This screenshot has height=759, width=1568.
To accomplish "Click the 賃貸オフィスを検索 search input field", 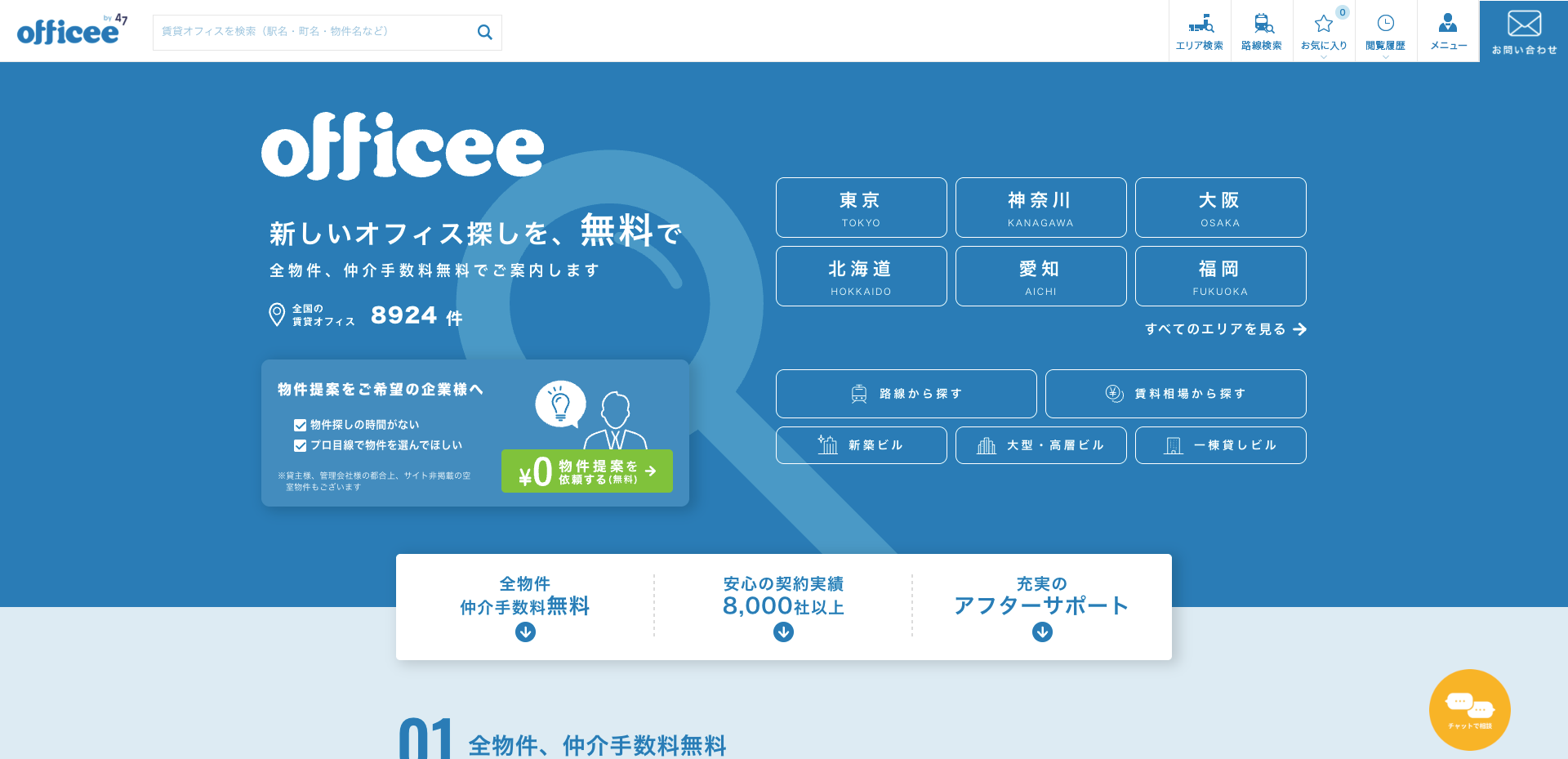I will [314, 32].
